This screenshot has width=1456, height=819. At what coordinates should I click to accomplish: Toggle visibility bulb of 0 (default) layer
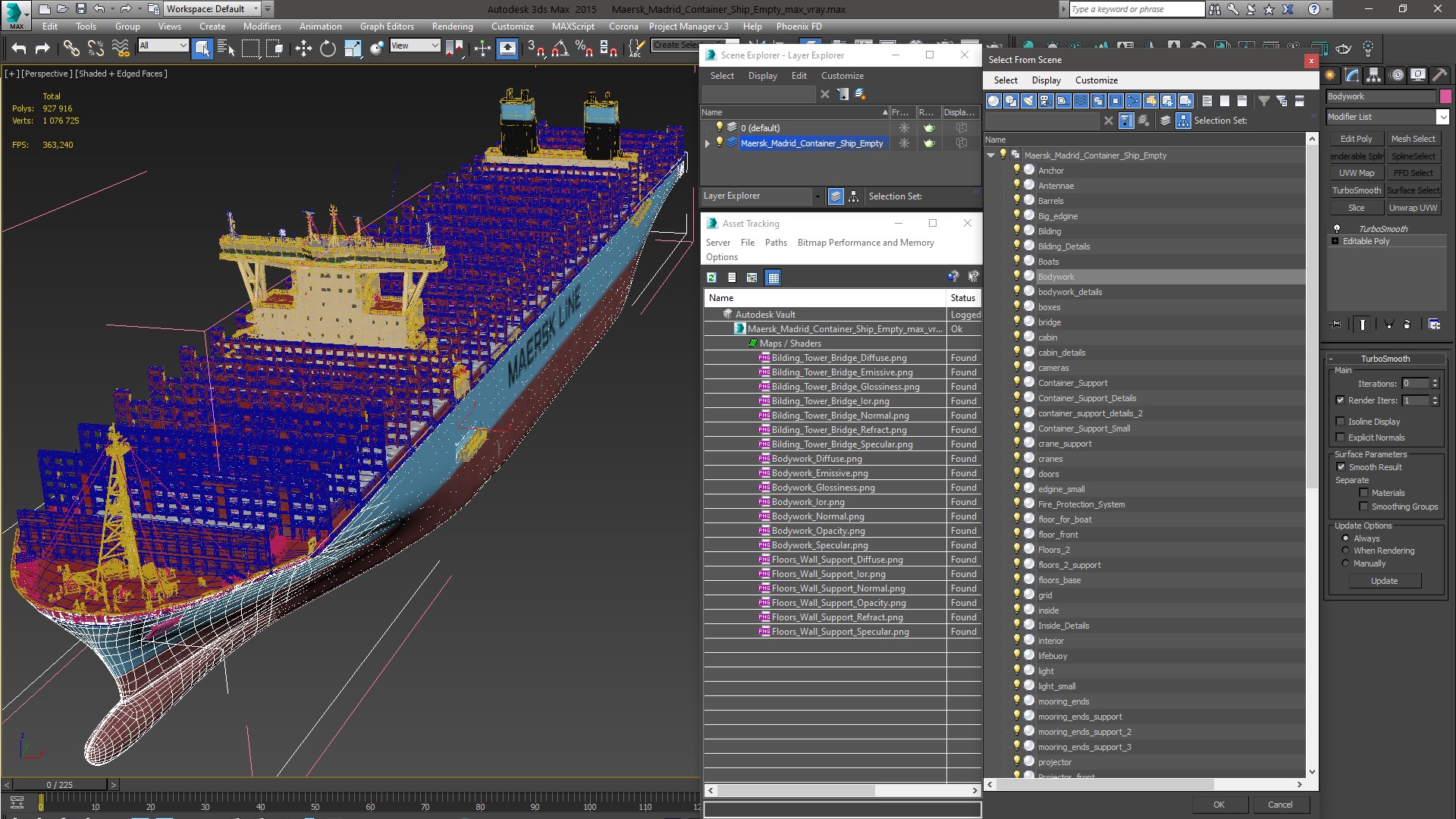point(720,127)
